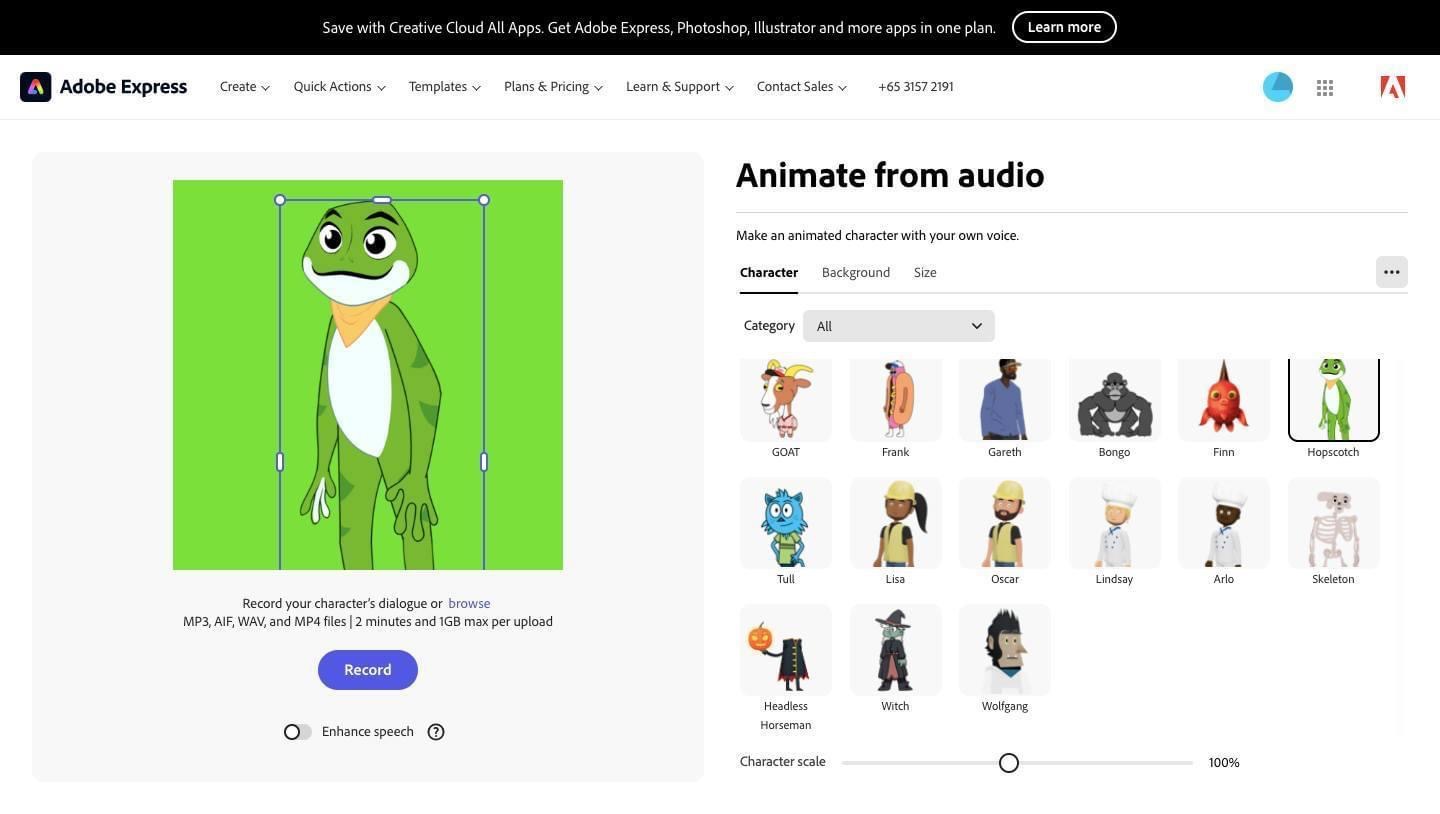
Task: Open the Templates dropdown menu
Action: 445,87
